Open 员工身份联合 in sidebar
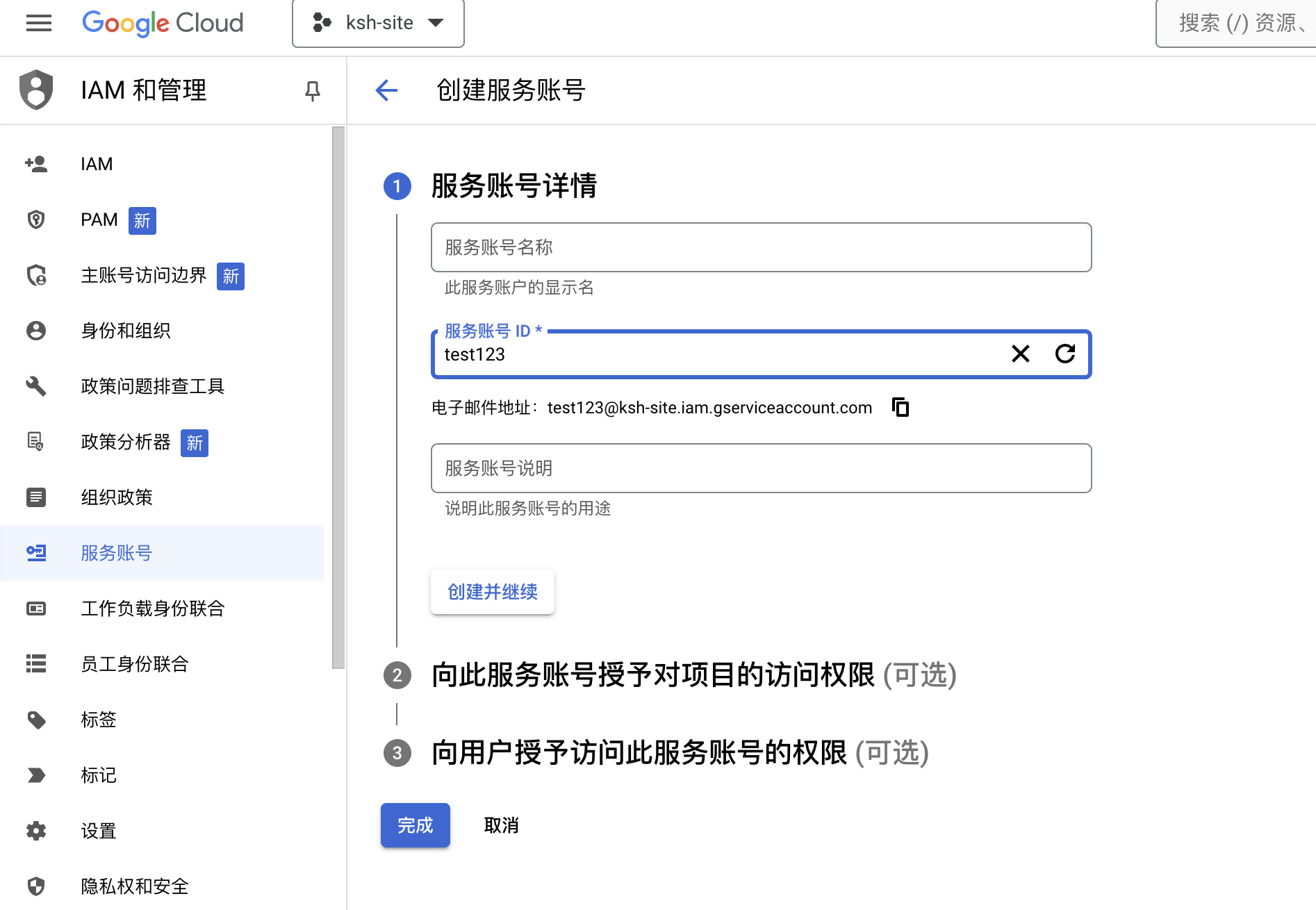 tap(162, 664)
